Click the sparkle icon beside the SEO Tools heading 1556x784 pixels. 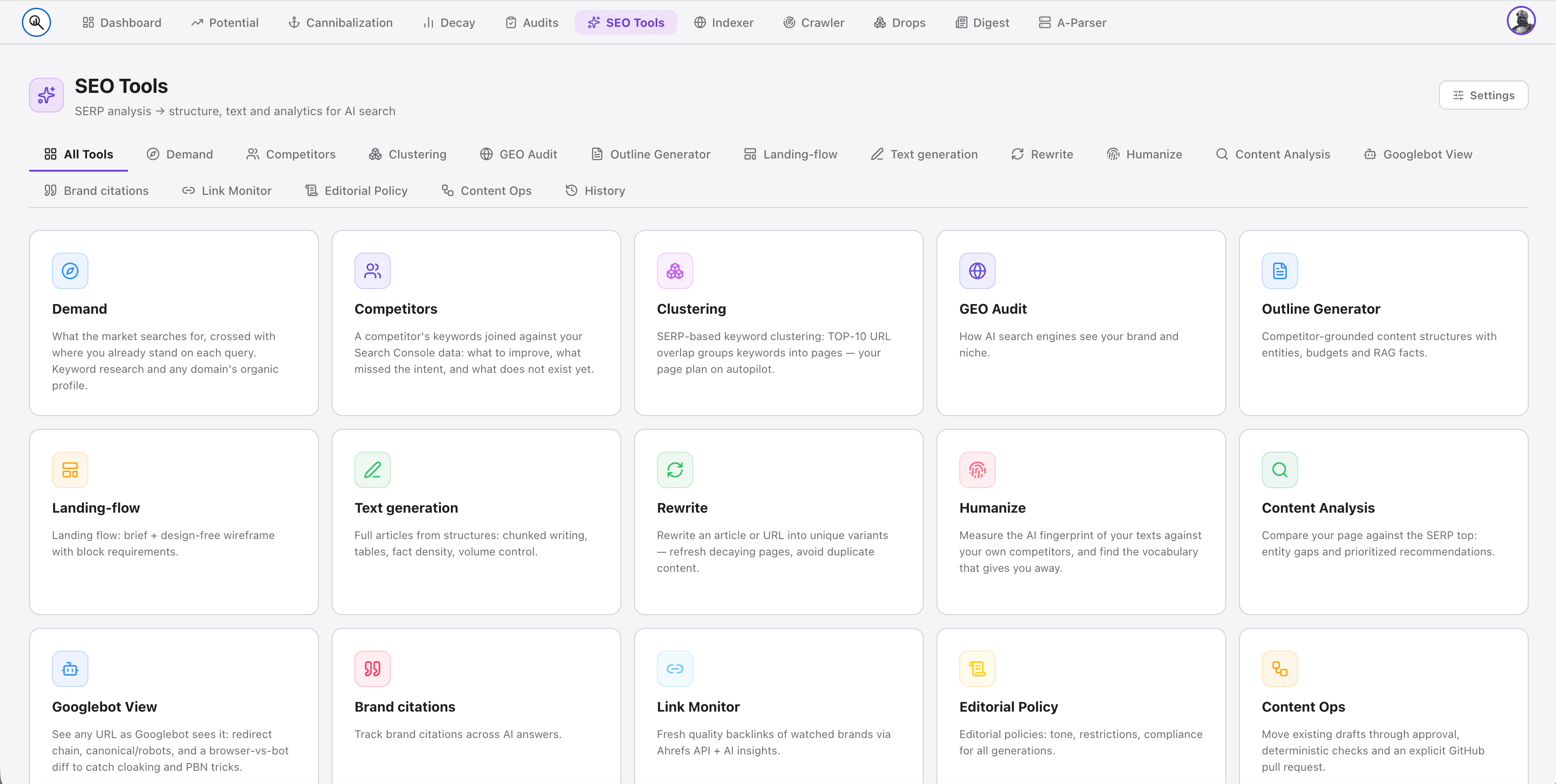[x=46, y=95]
